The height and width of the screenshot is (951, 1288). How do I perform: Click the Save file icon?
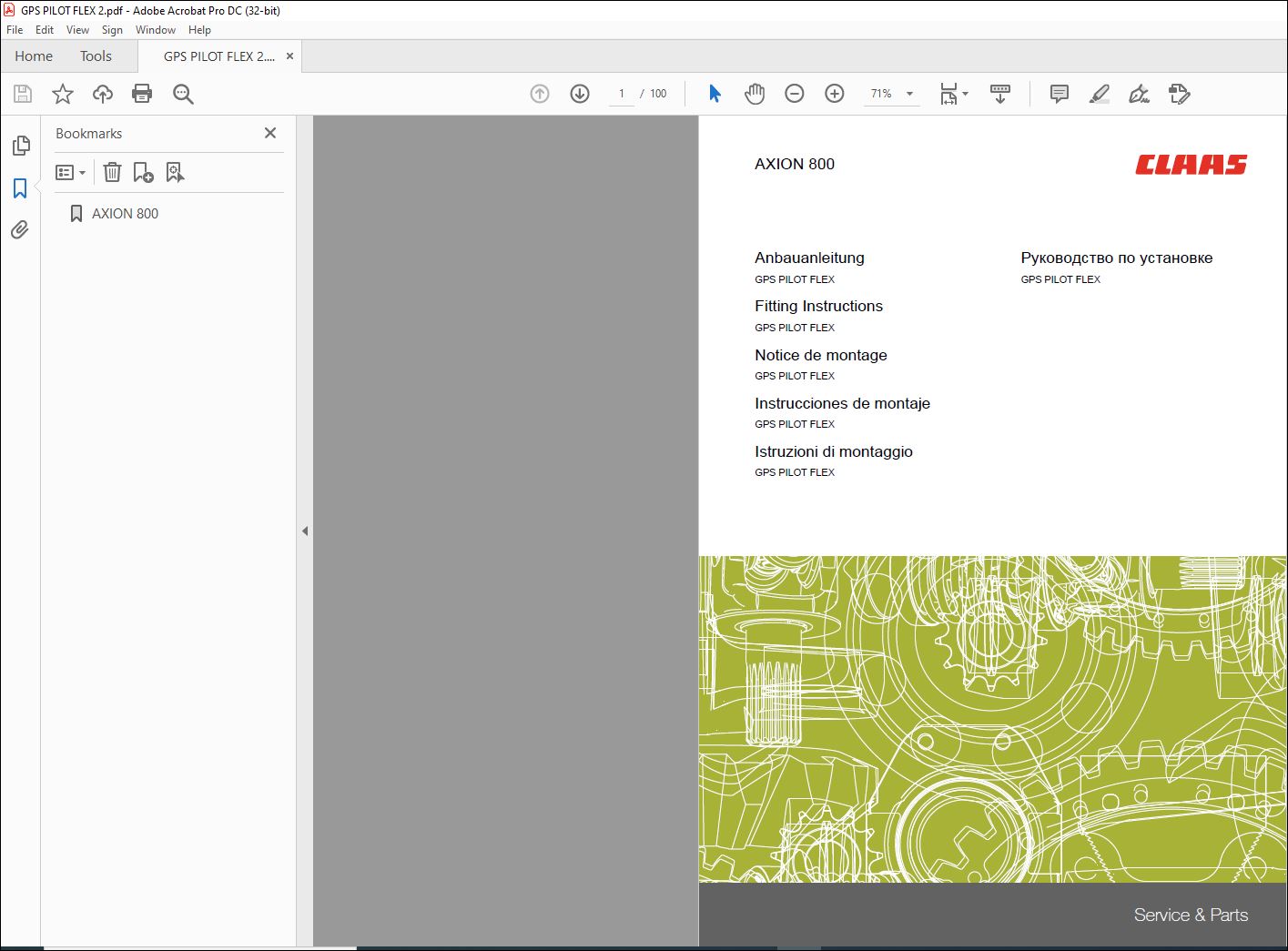23,94
